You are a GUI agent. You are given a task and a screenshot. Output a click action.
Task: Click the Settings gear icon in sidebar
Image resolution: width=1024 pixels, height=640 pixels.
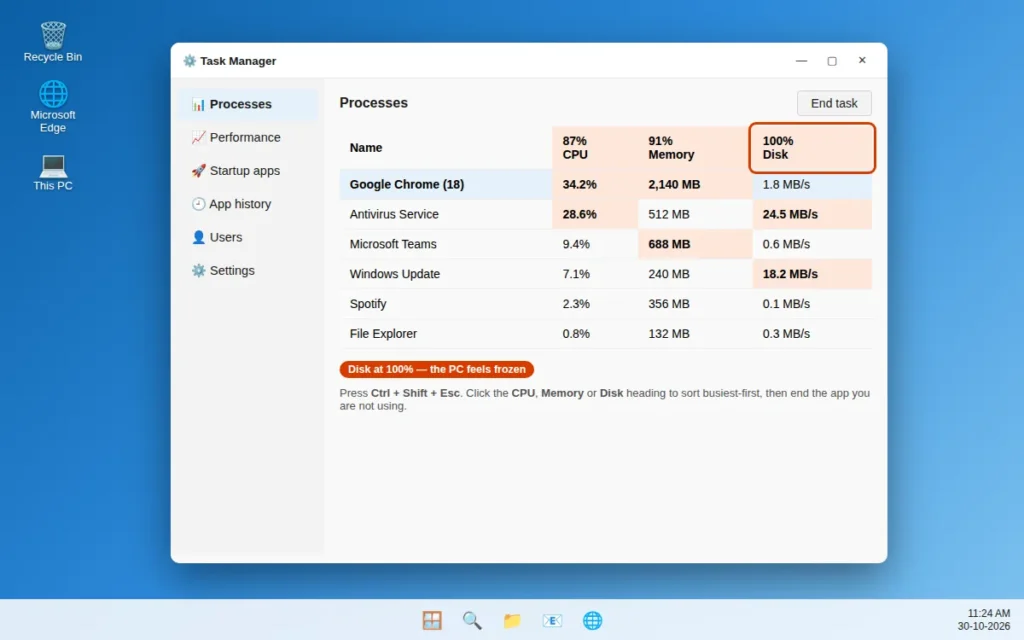point(198,270)
